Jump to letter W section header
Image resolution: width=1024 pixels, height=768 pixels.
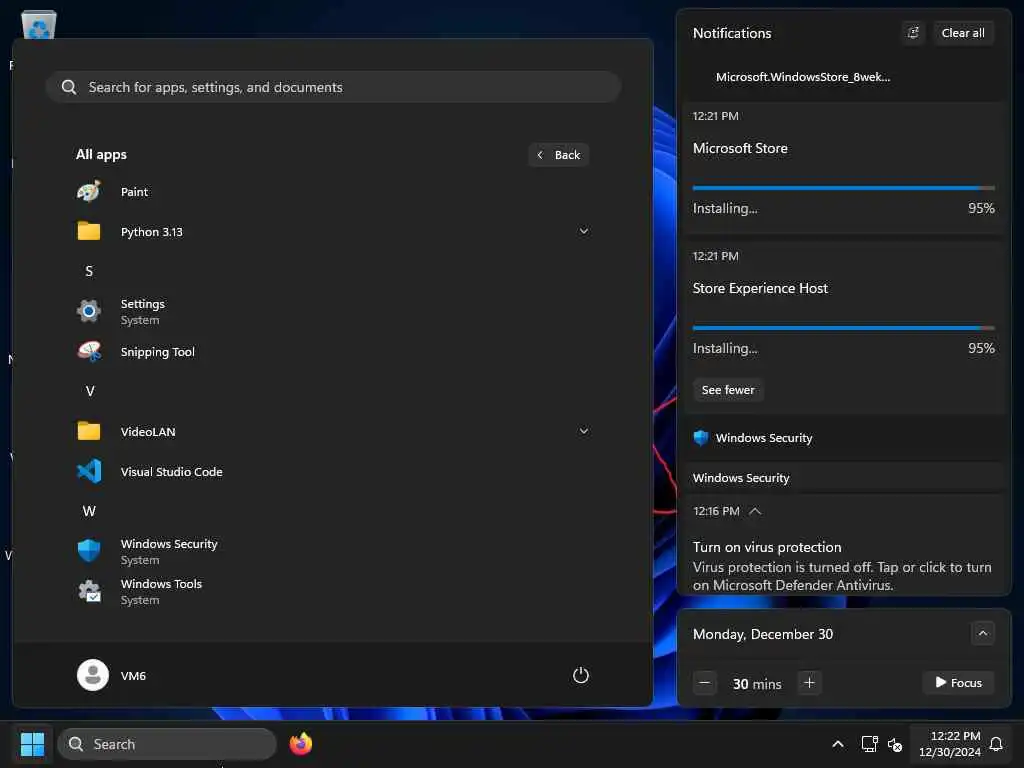pyautogui.click(x=89, y=511)
